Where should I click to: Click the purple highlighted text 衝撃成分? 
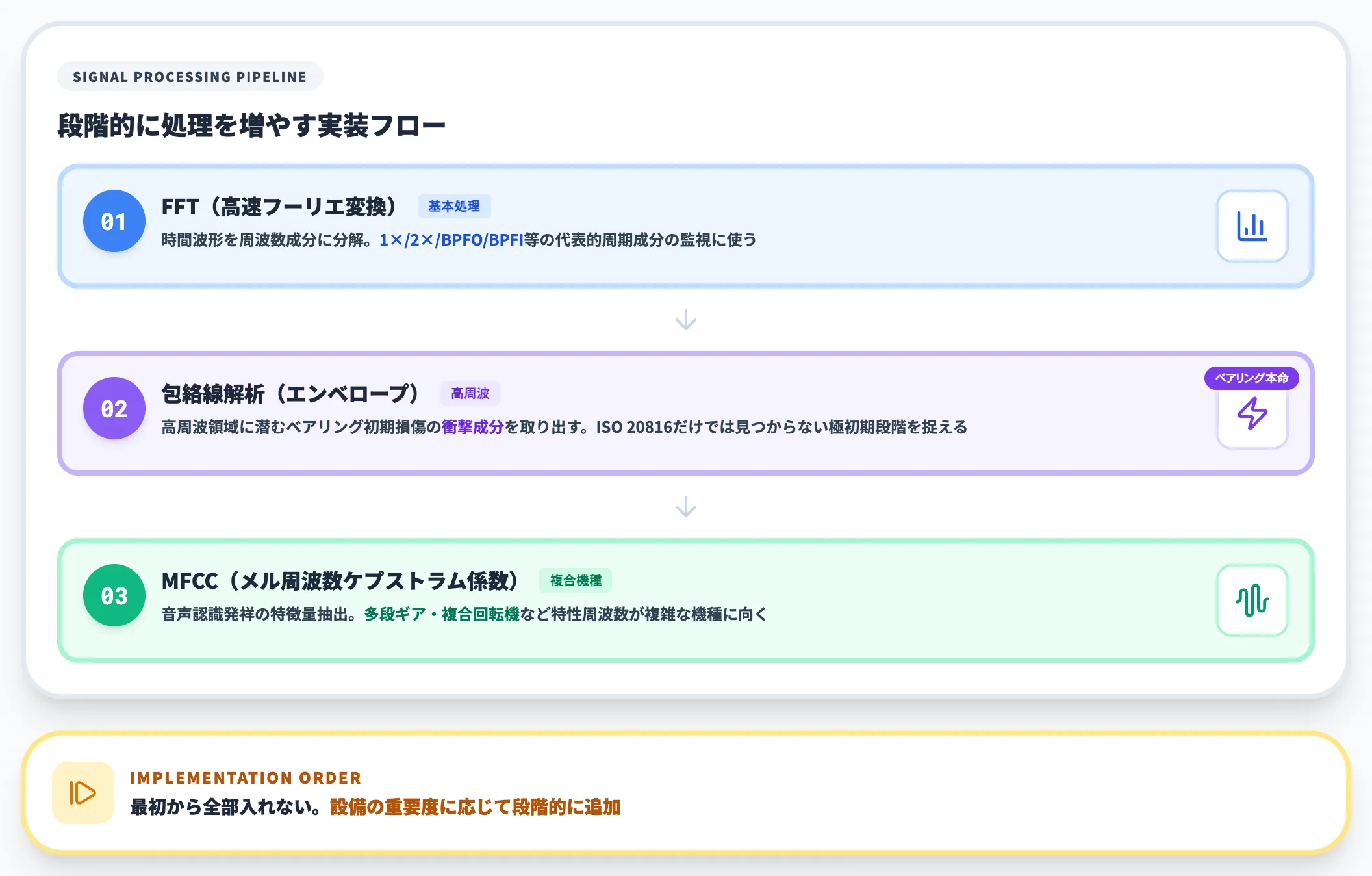click(x=473, y=427)
